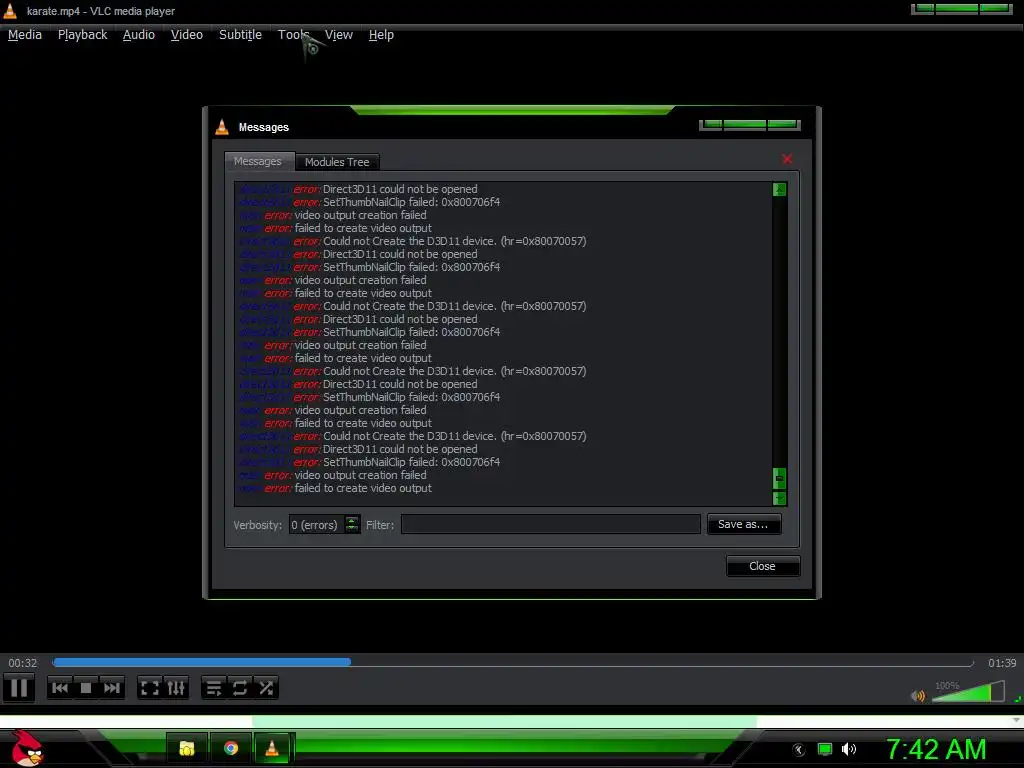Open the Subtitle menu

click(x=240, y=35)
